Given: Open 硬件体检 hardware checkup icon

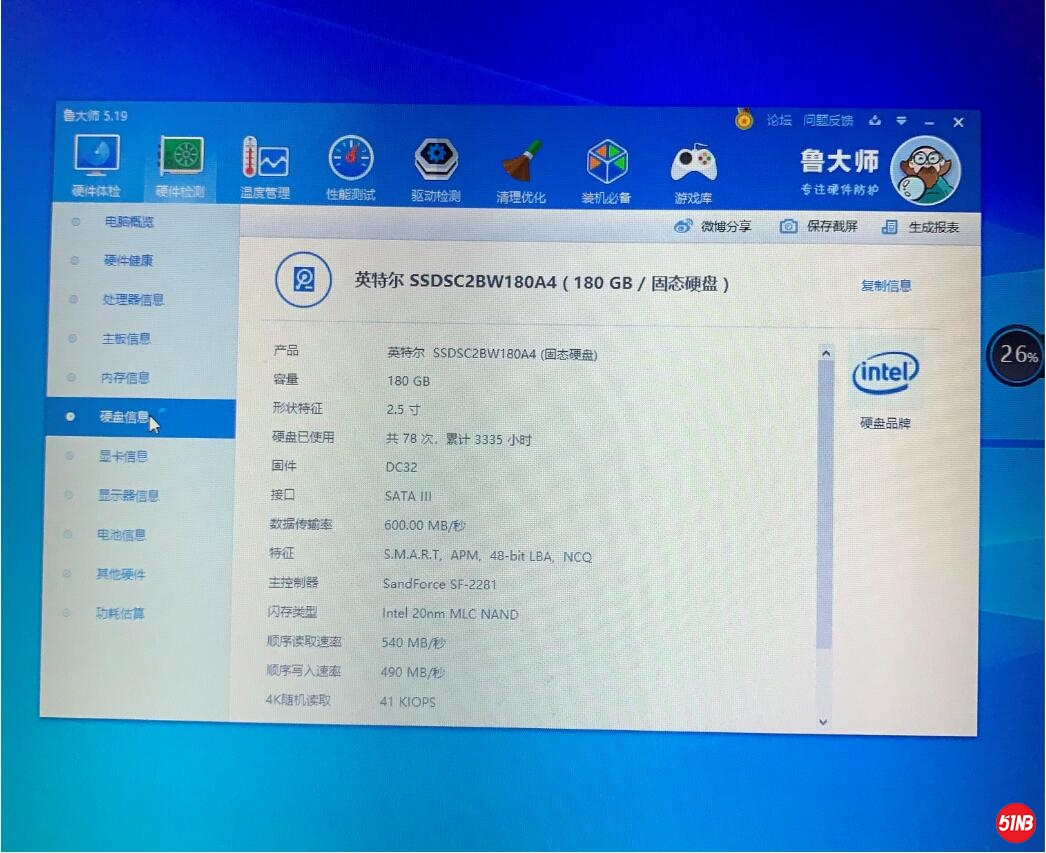Looking at the screenshot, I should tap(97, 165).
